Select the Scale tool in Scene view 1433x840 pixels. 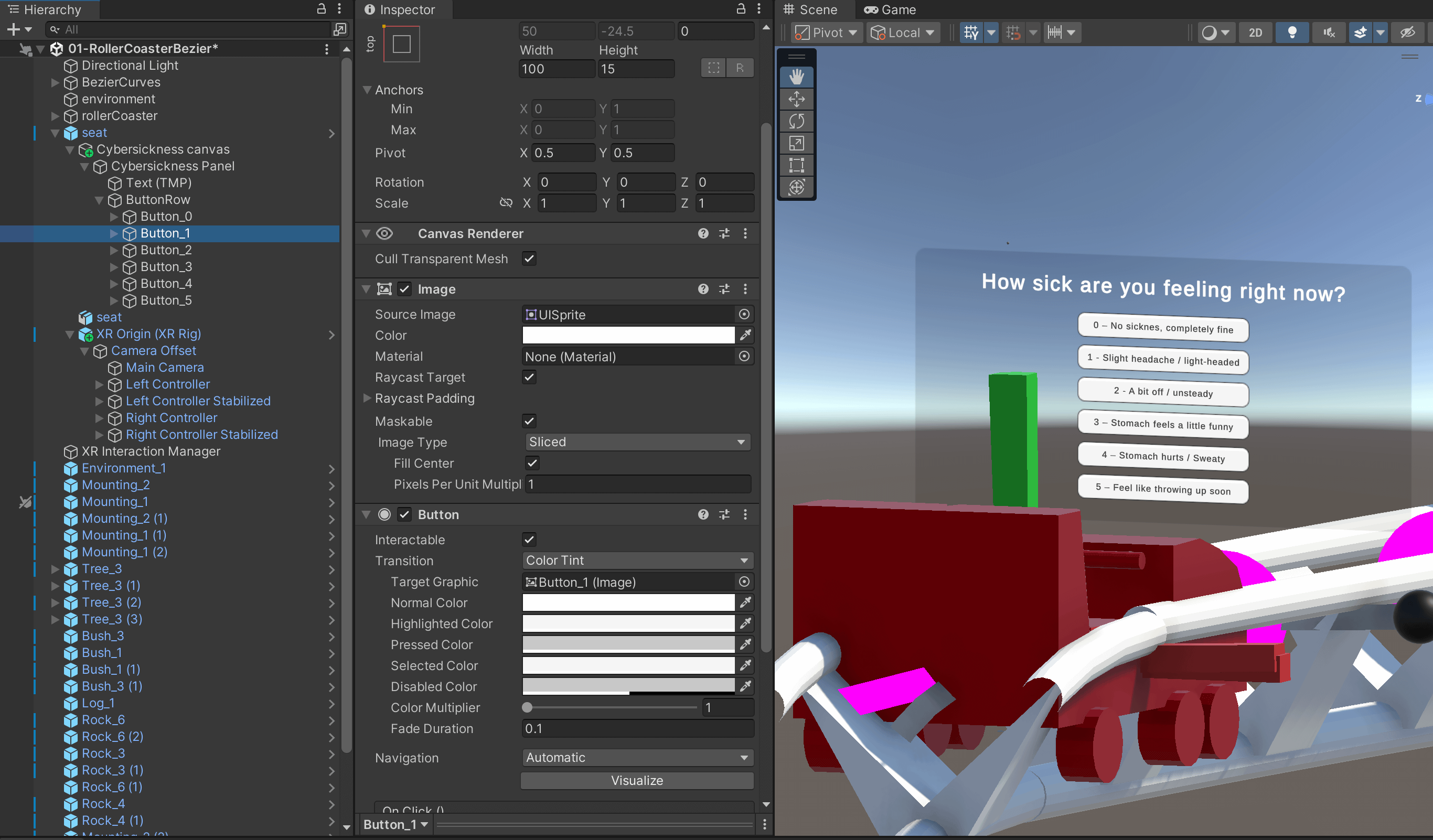tap(796, 143)
